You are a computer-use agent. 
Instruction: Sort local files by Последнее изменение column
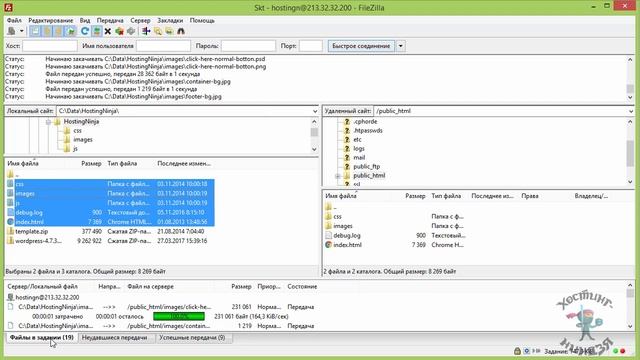click(184, 164)
